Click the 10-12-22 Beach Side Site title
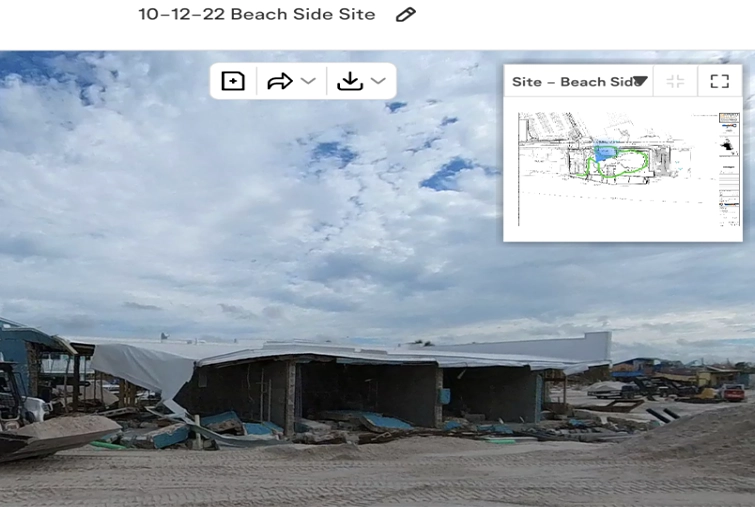The image size is (755, 507). coord(257,14)
